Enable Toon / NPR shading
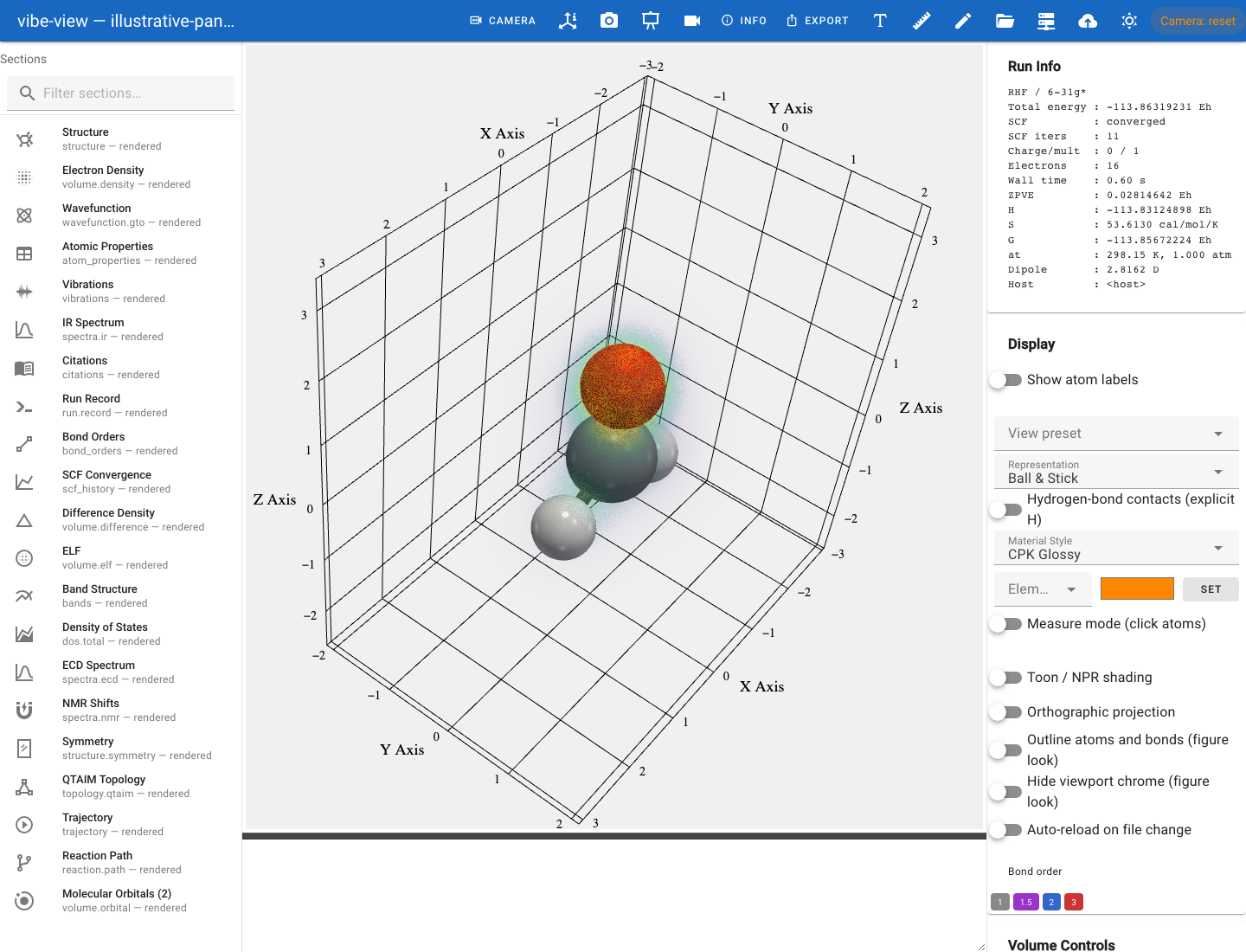 click(x=1006, y=678)
